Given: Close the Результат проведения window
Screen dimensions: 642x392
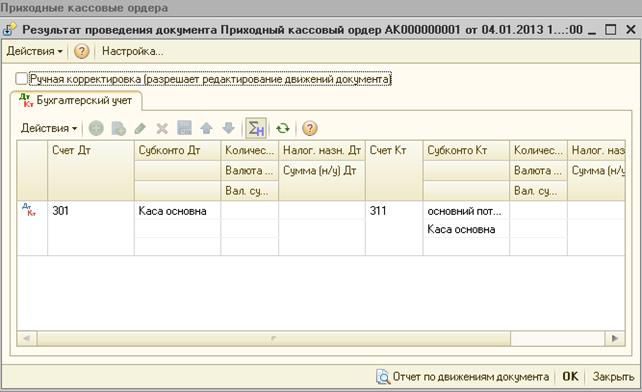Looking at the screenshot, I should 631,29.
